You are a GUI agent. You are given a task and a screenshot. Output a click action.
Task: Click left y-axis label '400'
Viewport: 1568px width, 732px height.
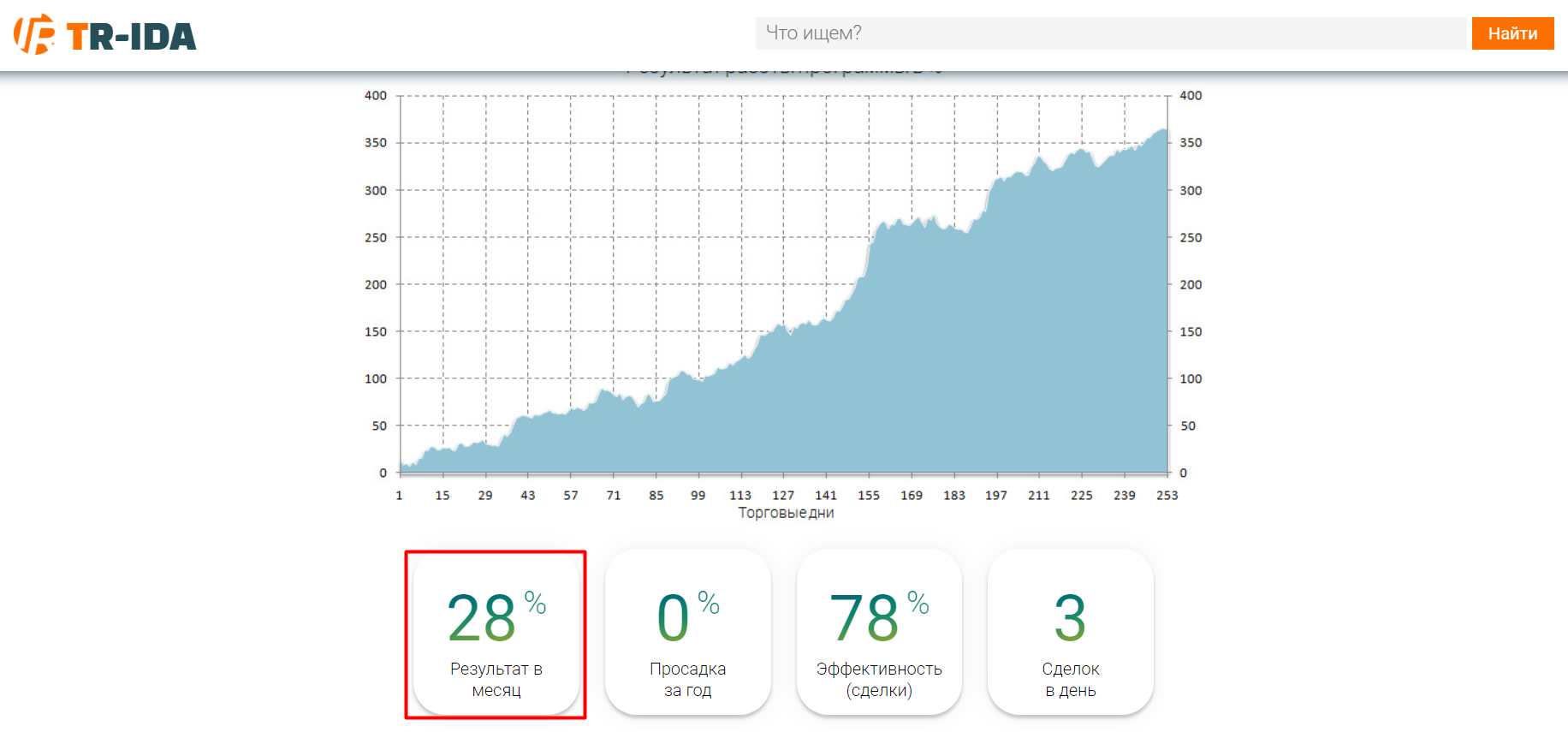[376, 96]
